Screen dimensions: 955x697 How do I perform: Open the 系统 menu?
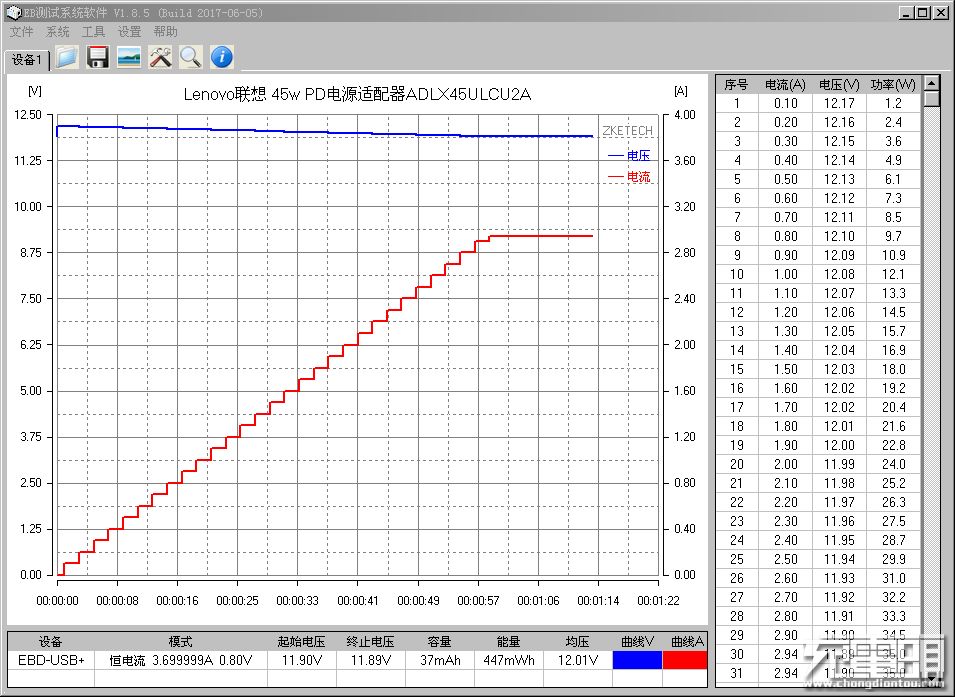click(57, 32)
